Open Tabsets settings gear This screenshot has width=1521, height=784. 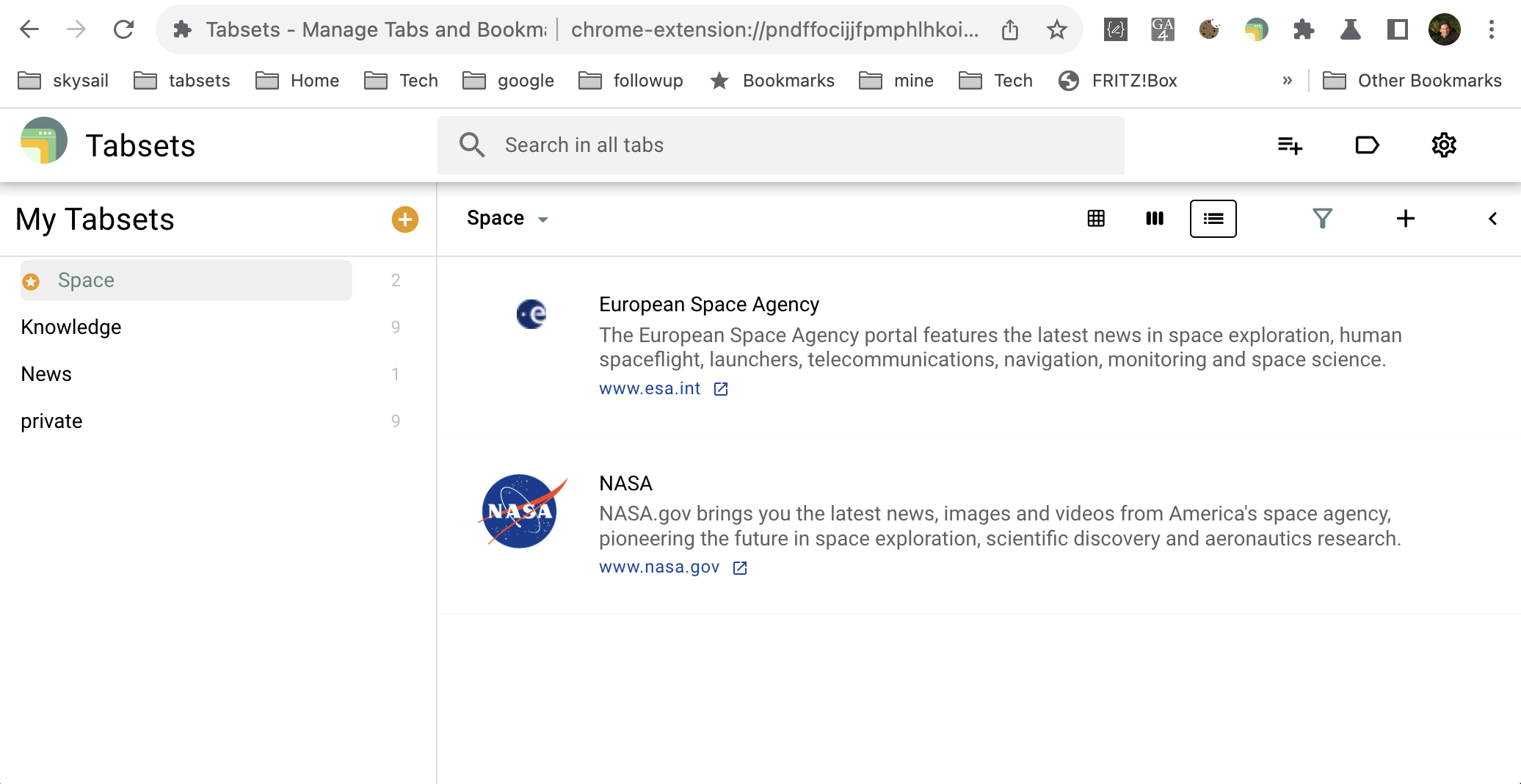coord(1444,145)
